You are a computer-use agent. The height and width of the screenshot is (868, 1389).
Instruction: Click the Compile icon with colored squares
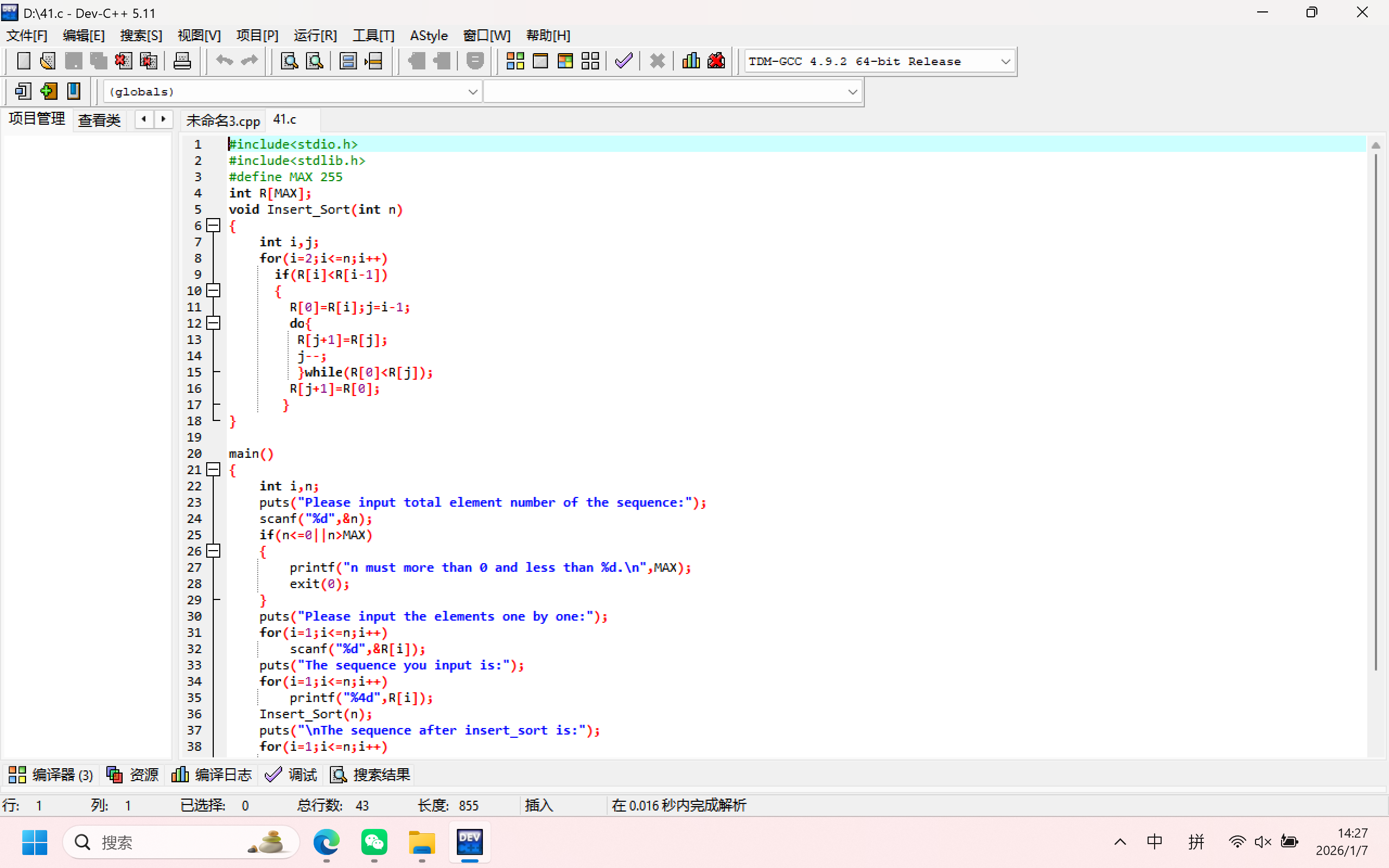(x=515, y=61)
